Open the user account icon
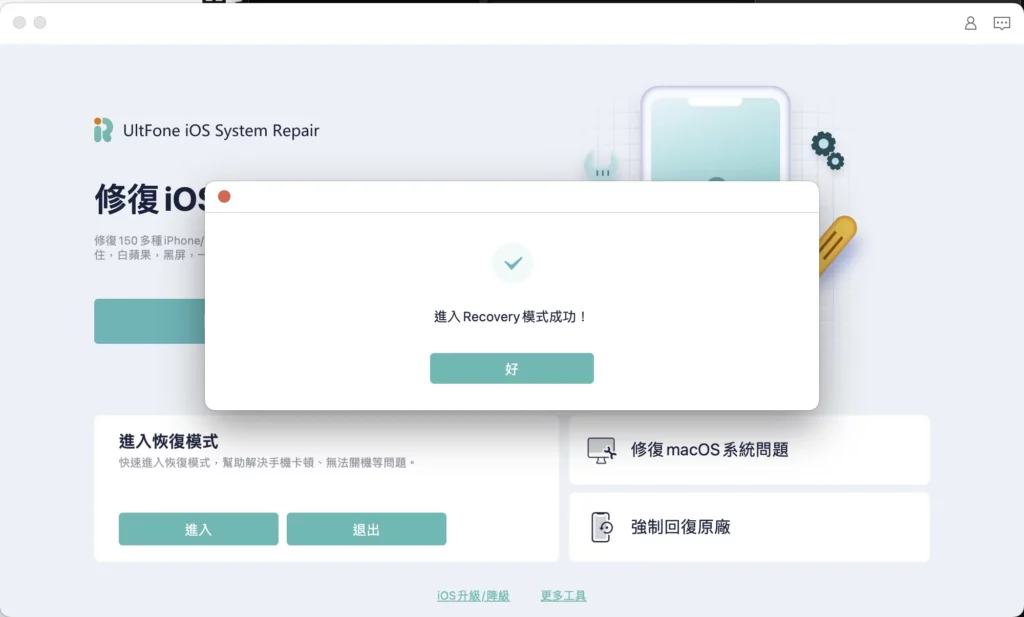Viewport: 1024px width, 617px height. tap(970, 23)
